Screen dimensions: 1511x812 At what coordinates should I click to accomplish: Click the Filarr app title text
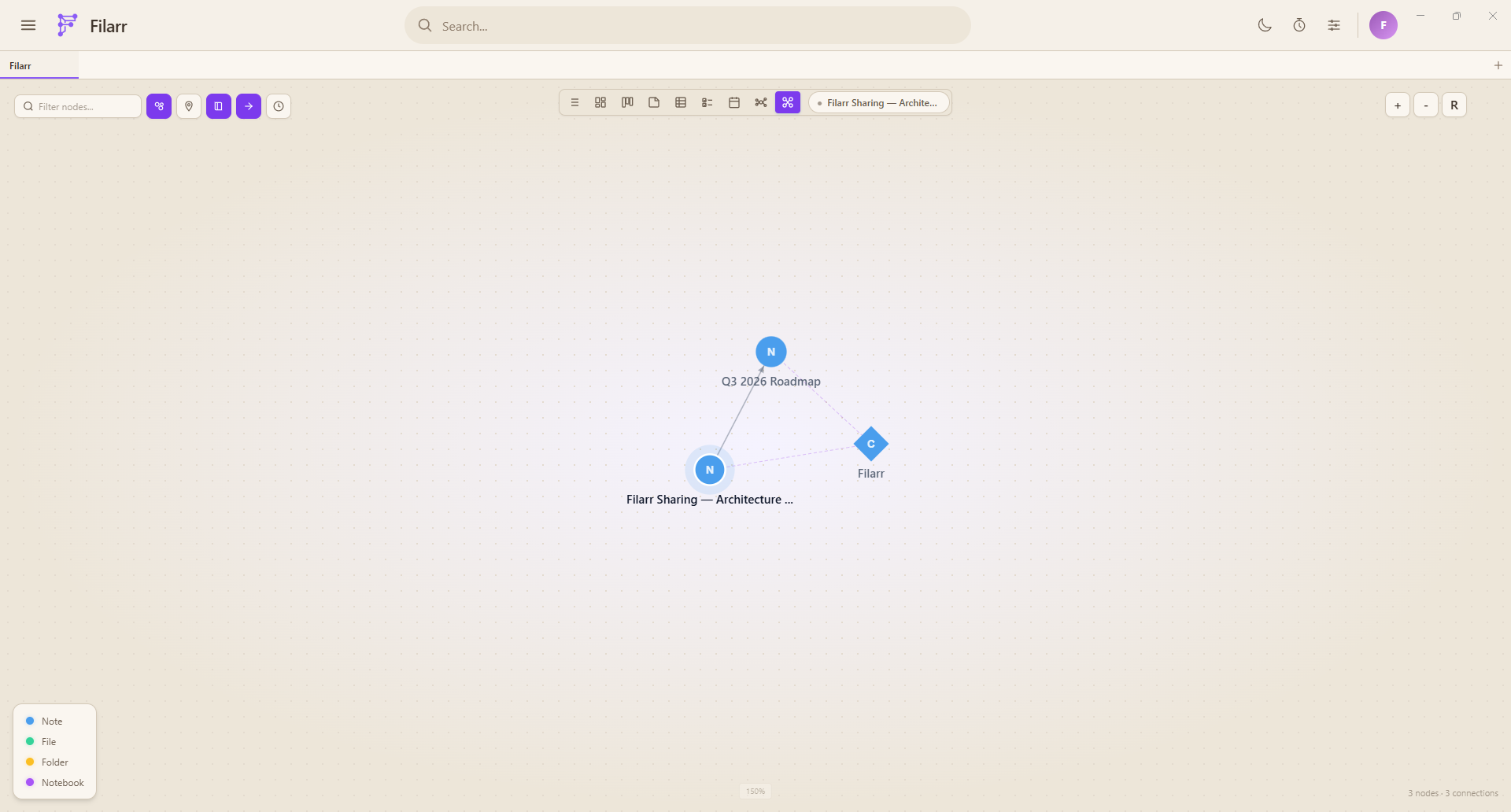point(109,26)
